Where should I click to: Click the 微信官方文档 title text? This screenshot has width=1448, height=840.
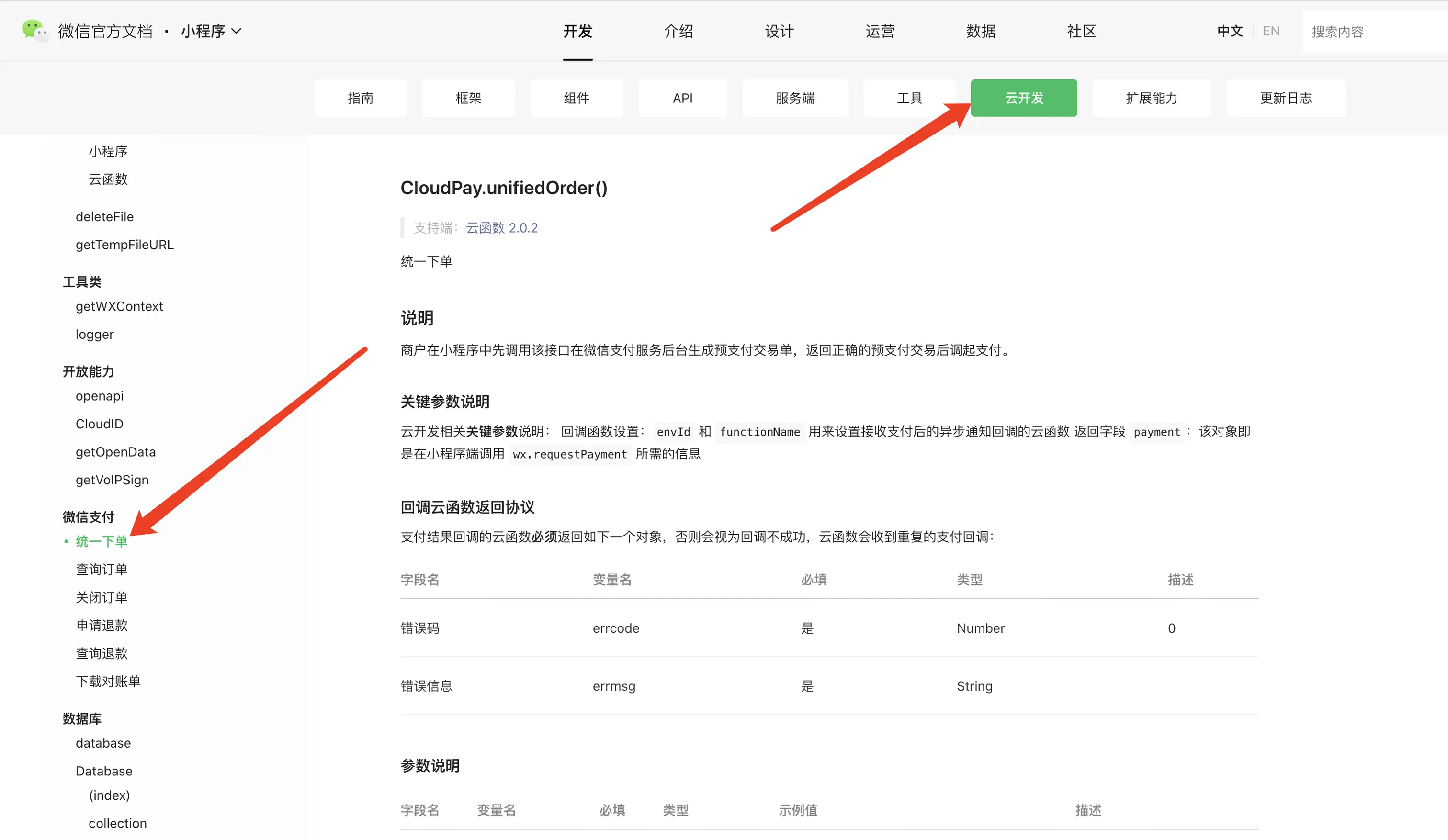(105, 31)
